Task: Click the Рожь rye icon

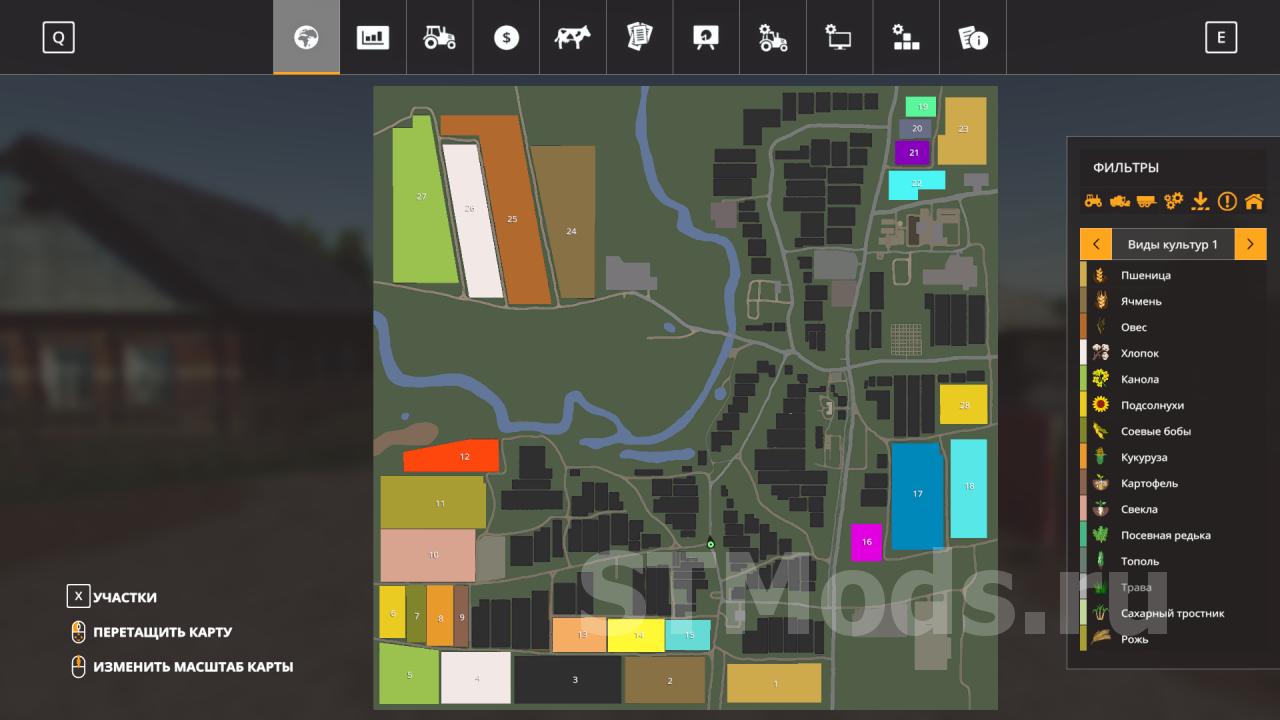Action: pos(1100,639)
